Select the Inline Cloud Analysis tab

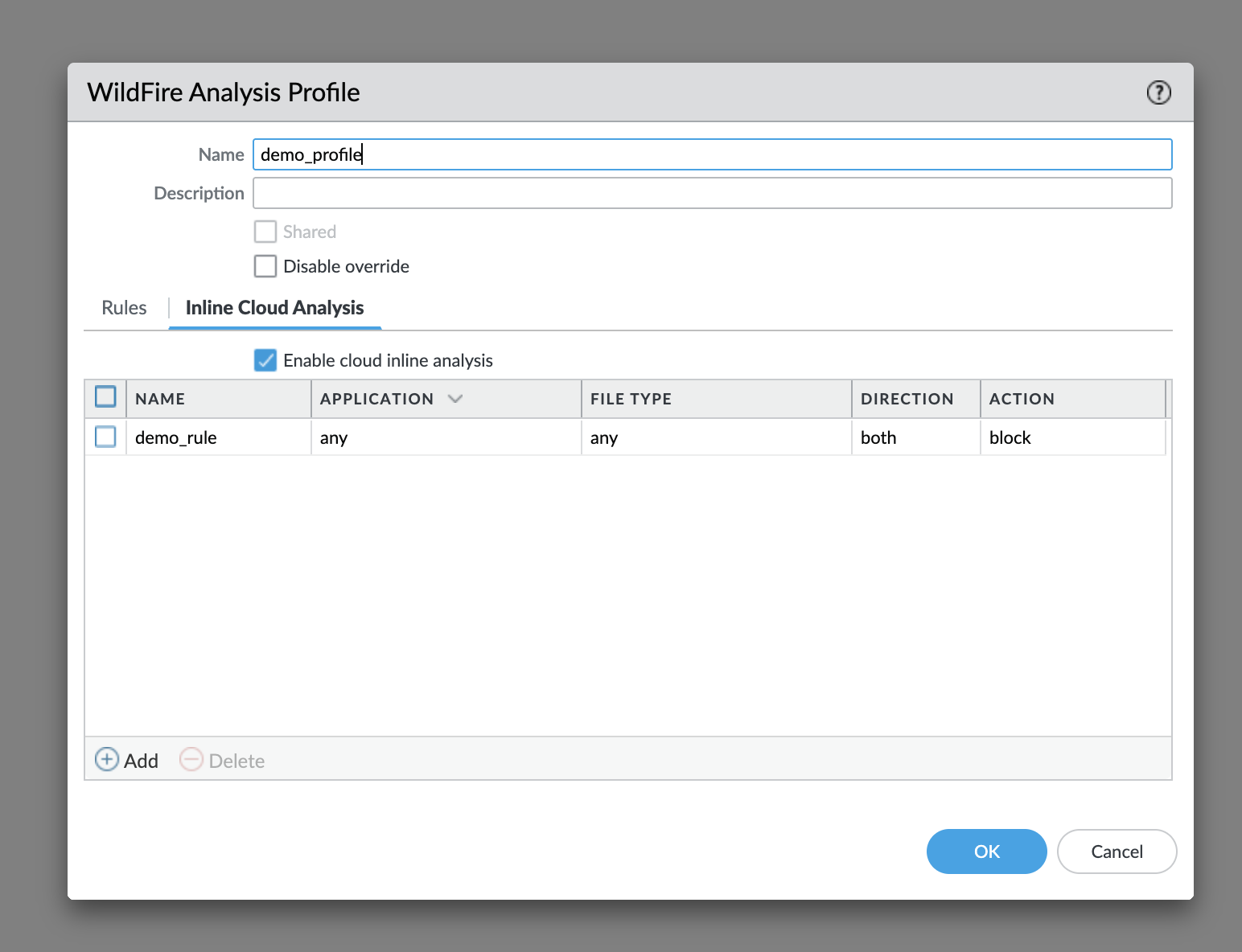[x=274, y=308]
